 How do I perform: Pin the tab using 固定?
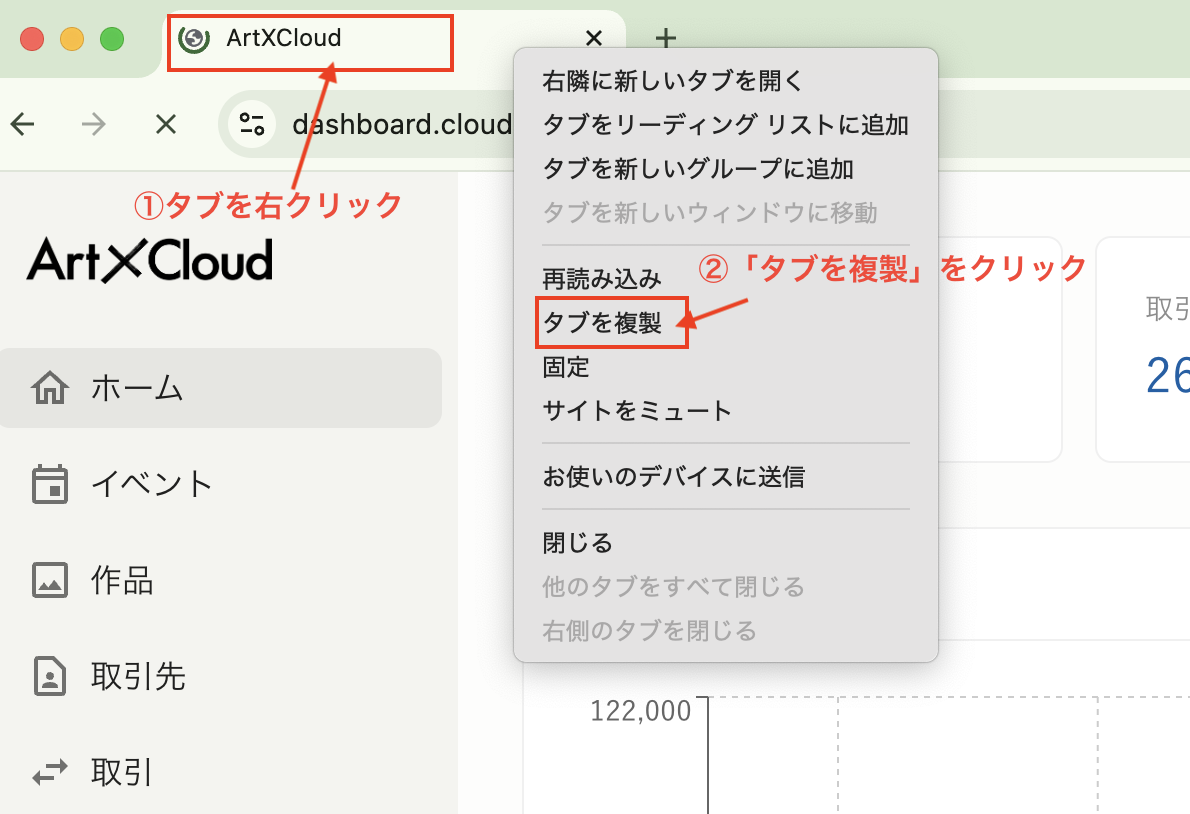point(565,366)
